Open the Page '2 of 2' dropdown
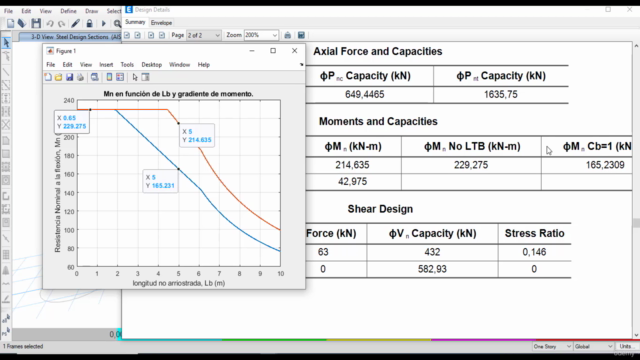 click(x=204, y=35)
